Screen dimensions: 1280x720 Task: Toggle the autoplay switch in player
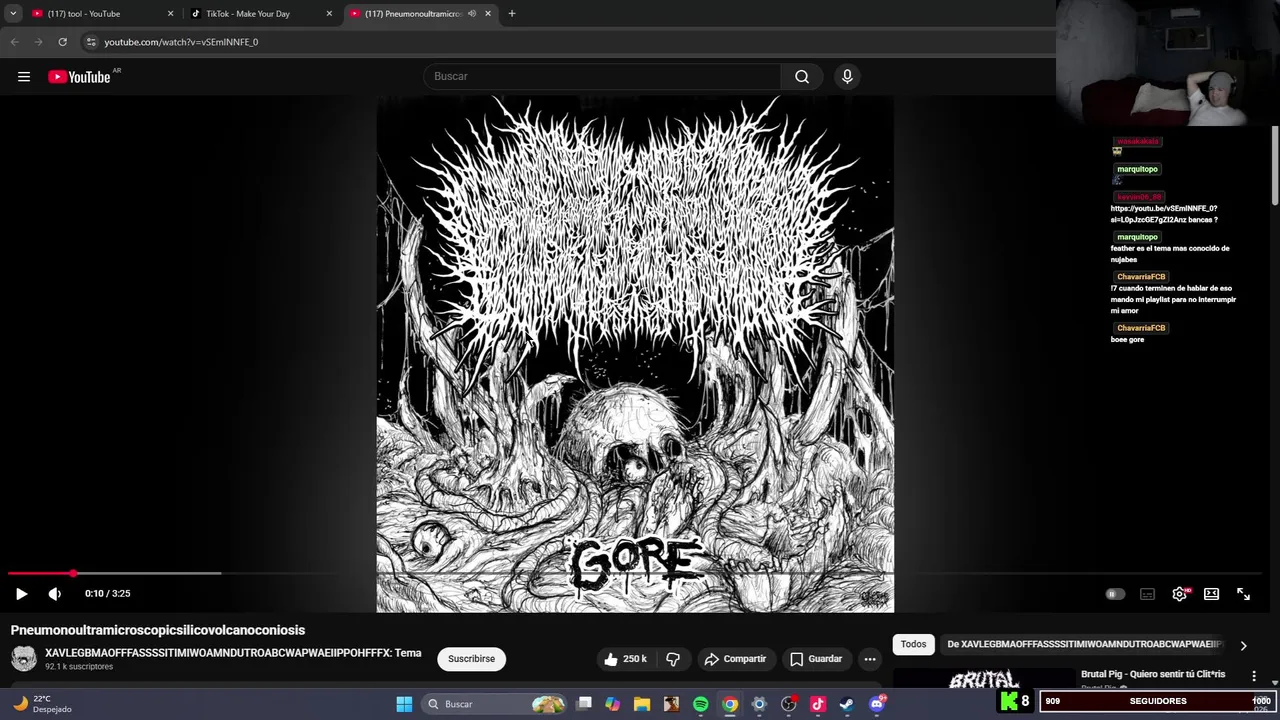click(x=1115, y=594)
